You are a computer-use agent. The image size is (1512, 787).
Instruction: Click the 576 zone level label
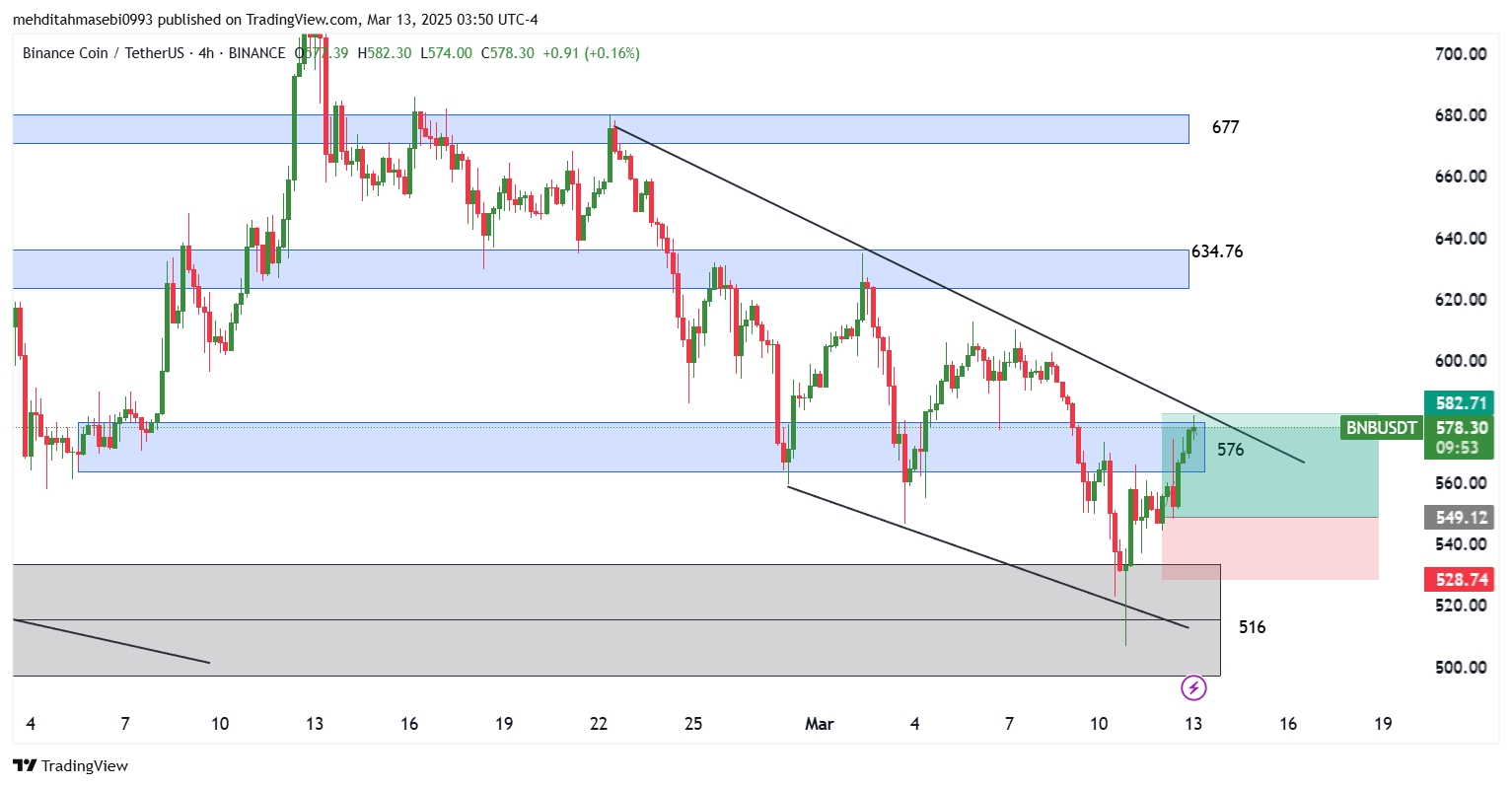1230,450
